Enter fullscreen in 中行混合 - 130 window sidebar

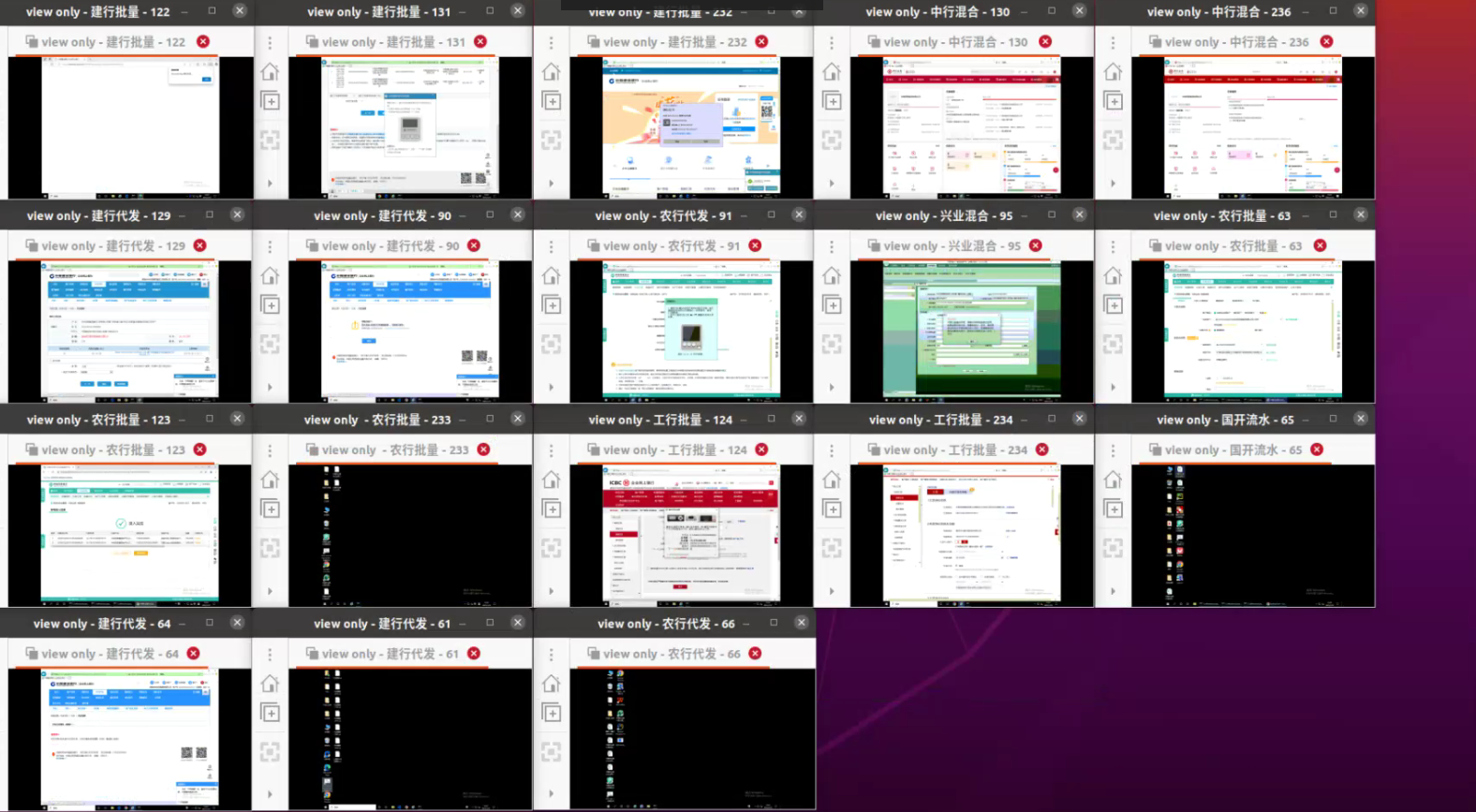(x=832, y=140)
